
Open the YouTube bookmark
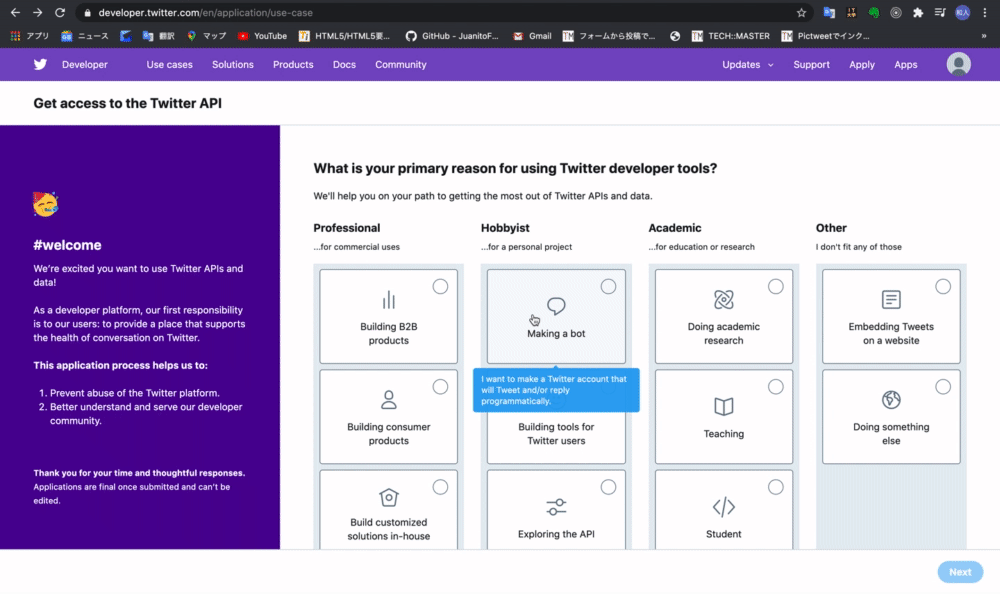pyautogui.click(x=262, y=36)
